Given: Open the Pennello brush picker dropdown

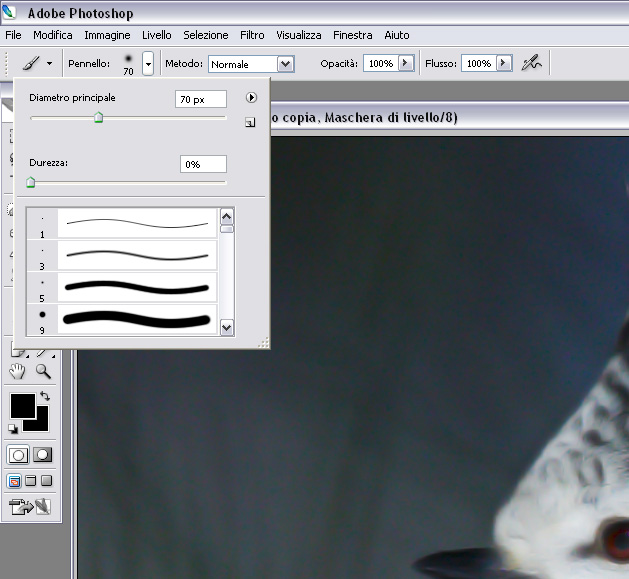Looking at the screenshot, I should (x=148, y=63).
